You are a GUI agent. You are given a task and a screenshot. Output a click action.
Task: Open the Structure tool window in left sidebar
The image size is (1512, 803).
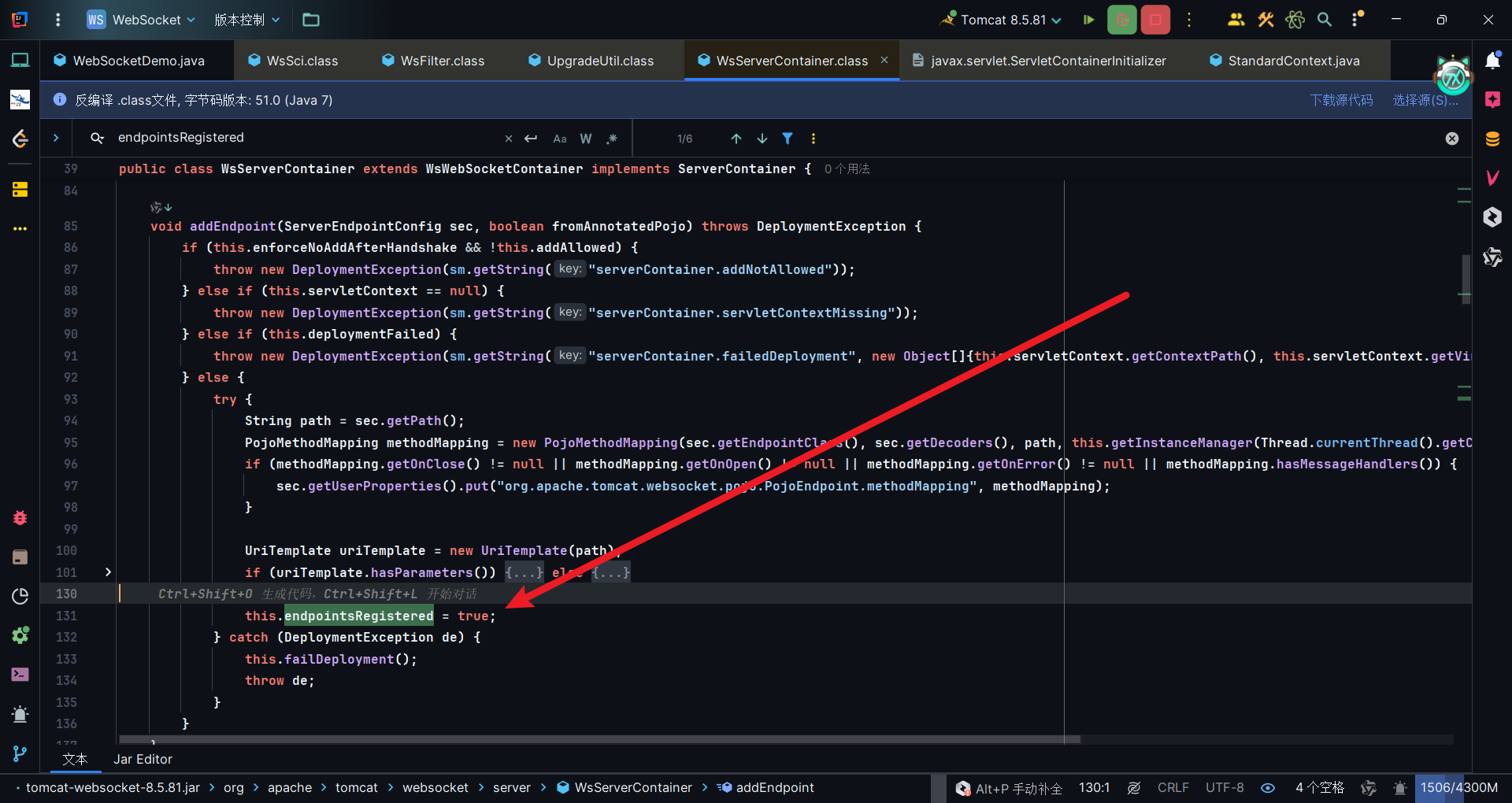click(20, 190)
